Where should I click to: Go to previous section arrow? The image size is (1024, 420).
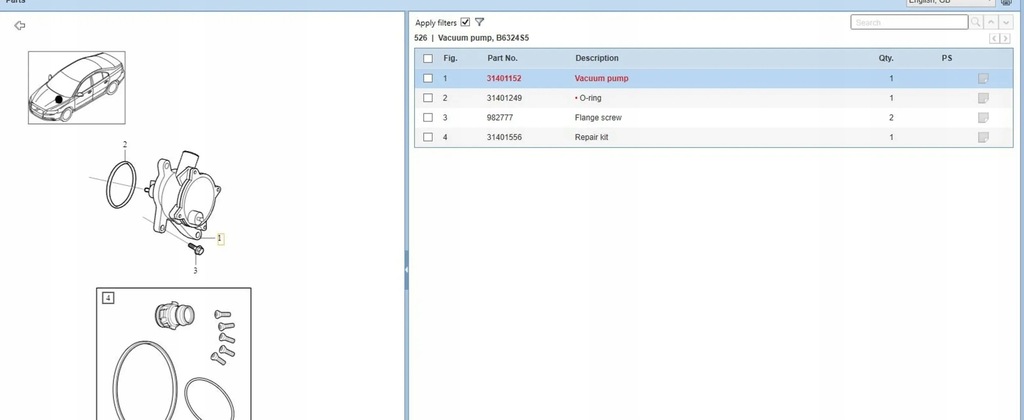click(x=995, y=39)
